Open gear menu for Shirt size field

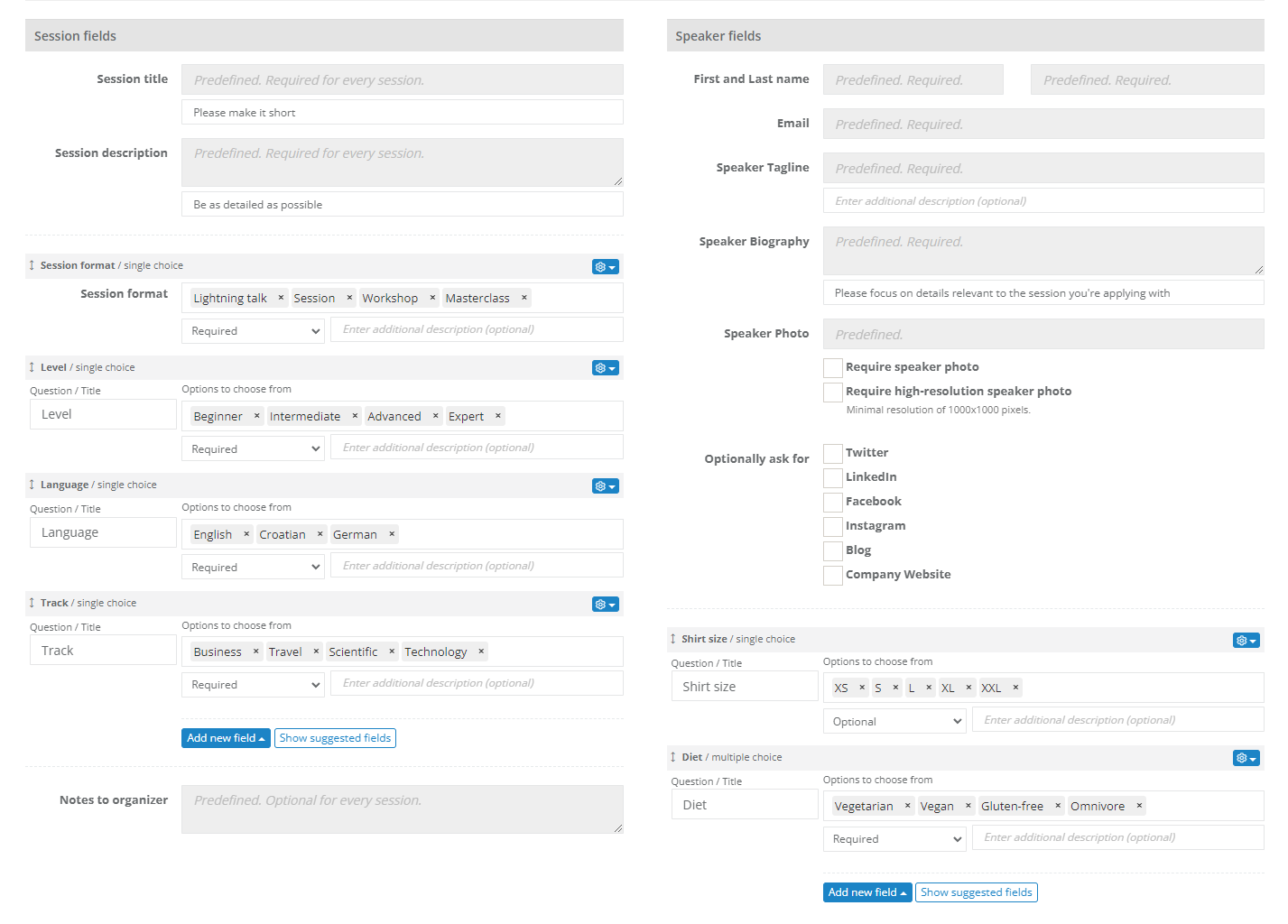(x=1246, y=641)
